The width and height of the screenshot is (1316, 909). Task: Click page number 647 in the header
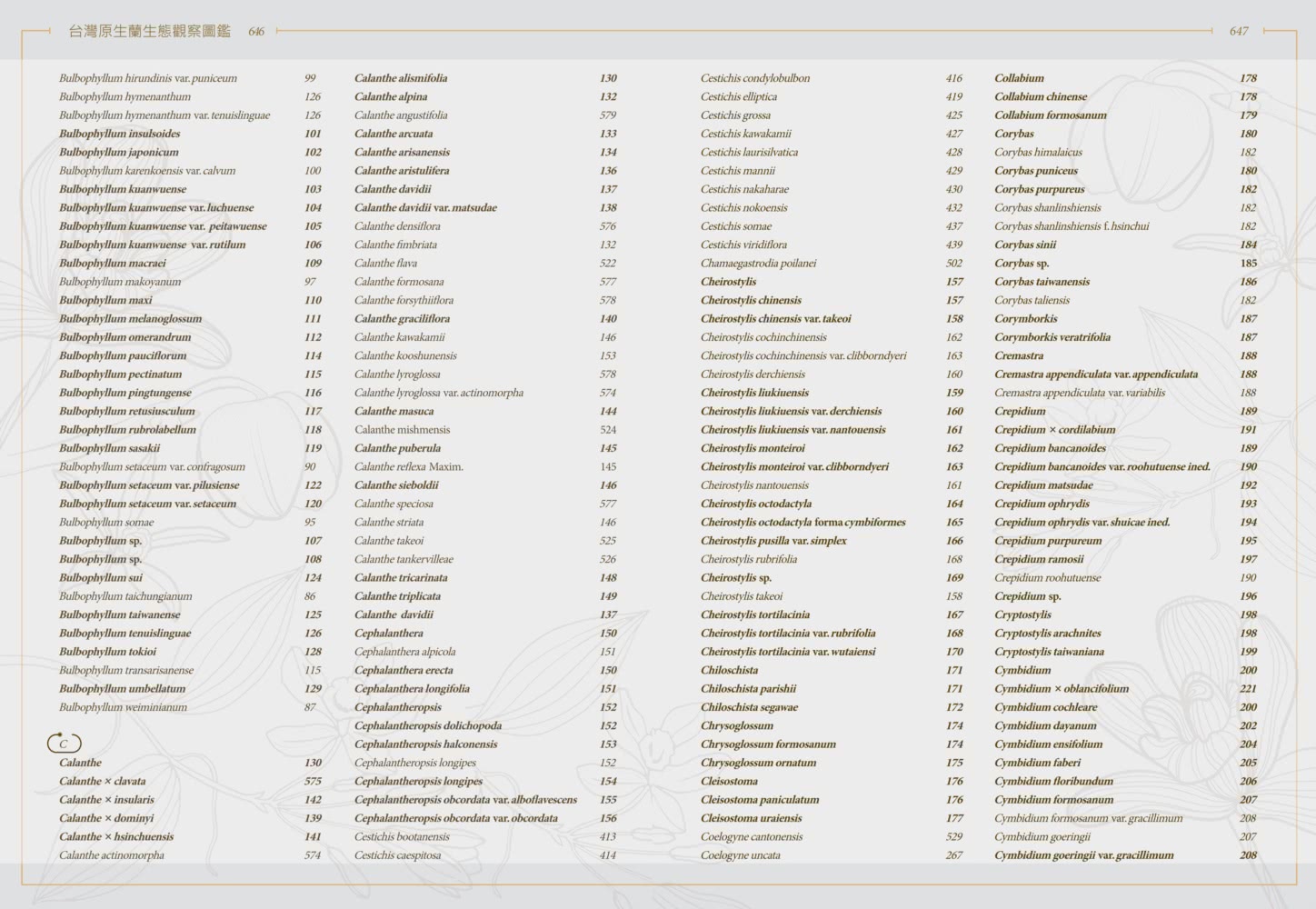(1238, 31)
